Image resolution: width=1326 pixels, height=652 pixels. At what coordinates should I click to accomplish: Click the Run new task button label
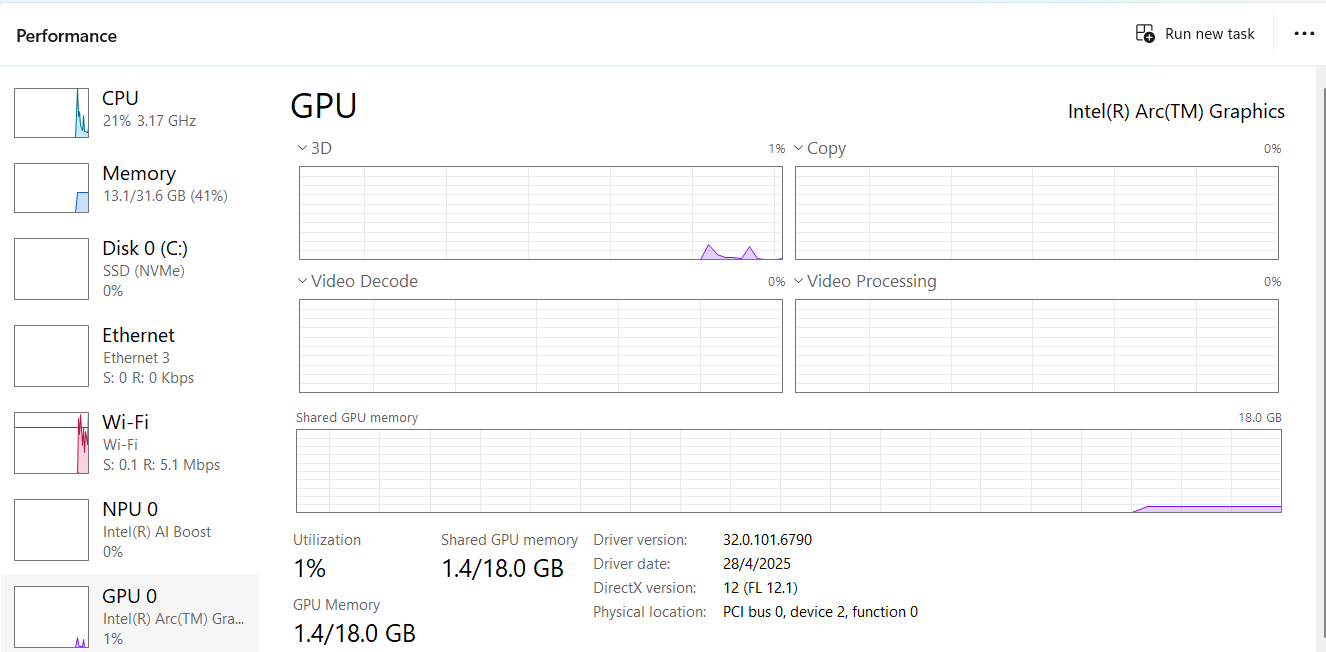click(x=1210, y=34)
